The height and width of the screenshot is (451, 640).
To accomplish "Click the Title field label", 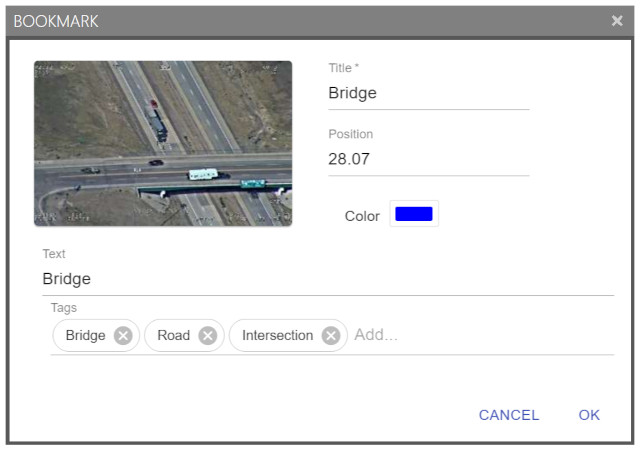I will click(x=343, y=68).
